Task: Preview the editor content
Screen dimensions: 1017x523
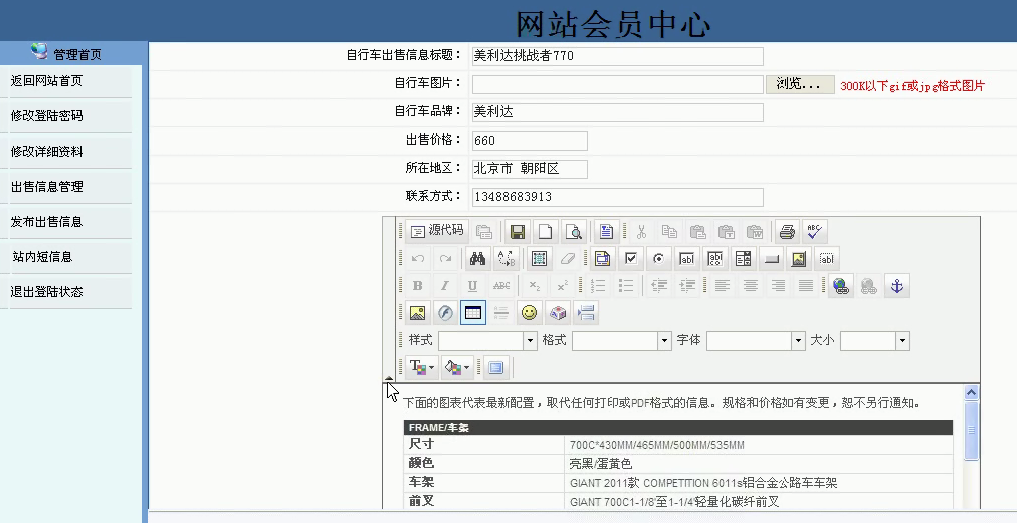Action: [x=573, y=232]
